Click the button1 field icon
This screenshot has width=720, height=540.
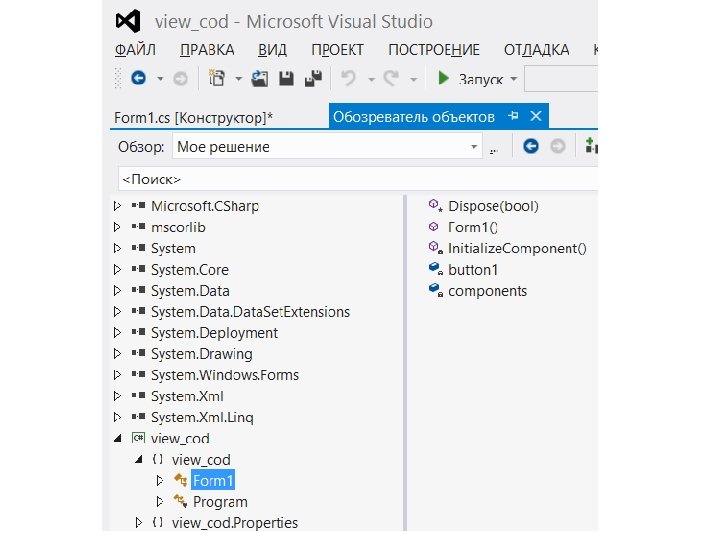click(436, 269)
